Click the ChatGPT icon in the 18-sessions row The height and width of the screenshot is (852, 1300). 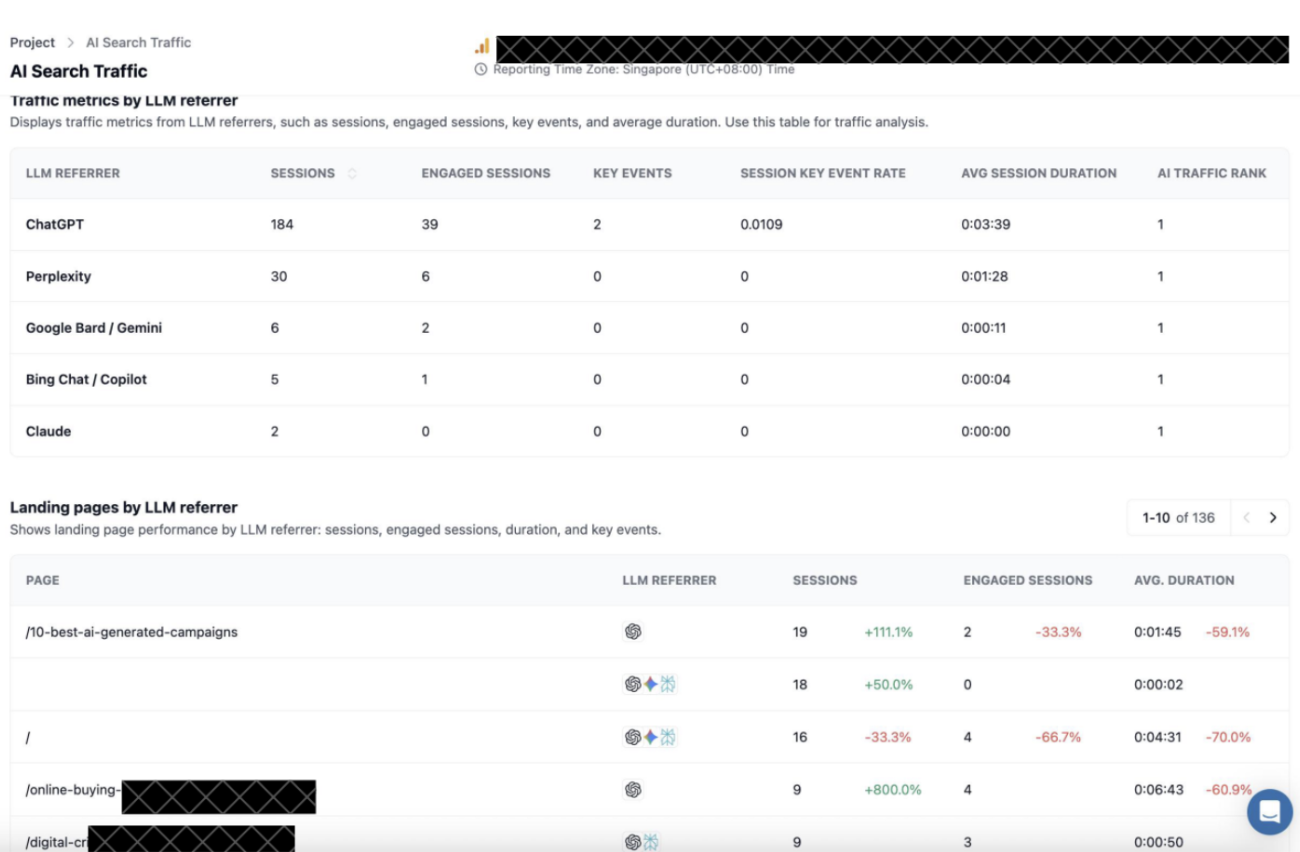(x=633, y=684)
